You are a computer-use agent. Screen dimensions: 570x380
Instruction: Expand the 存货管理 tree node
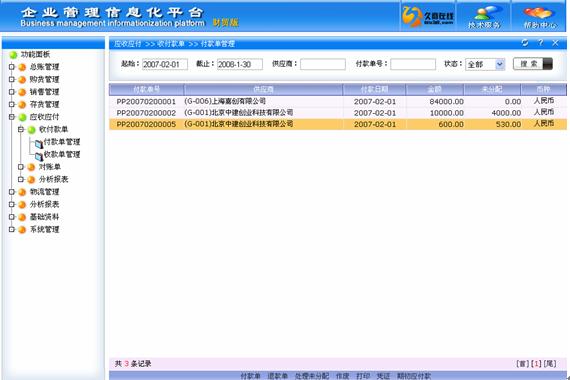coord(12,104)
